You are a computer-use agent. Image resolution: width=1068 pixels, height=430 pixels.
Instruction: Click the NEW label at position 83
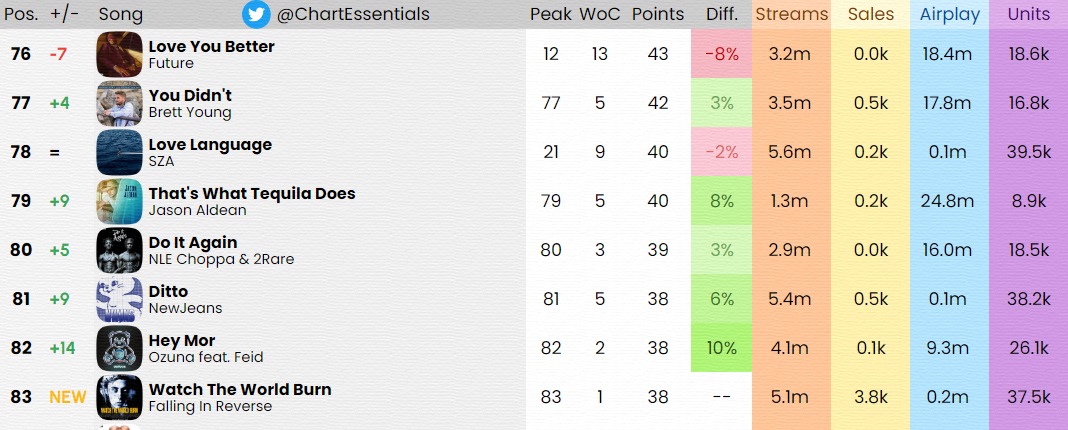(67, 397)
